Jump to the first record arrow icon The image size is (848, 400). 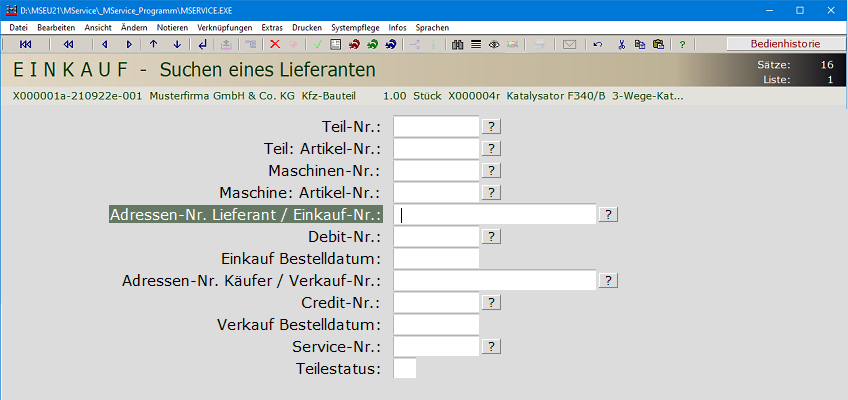pyautogui.click(x=25, y=44)
